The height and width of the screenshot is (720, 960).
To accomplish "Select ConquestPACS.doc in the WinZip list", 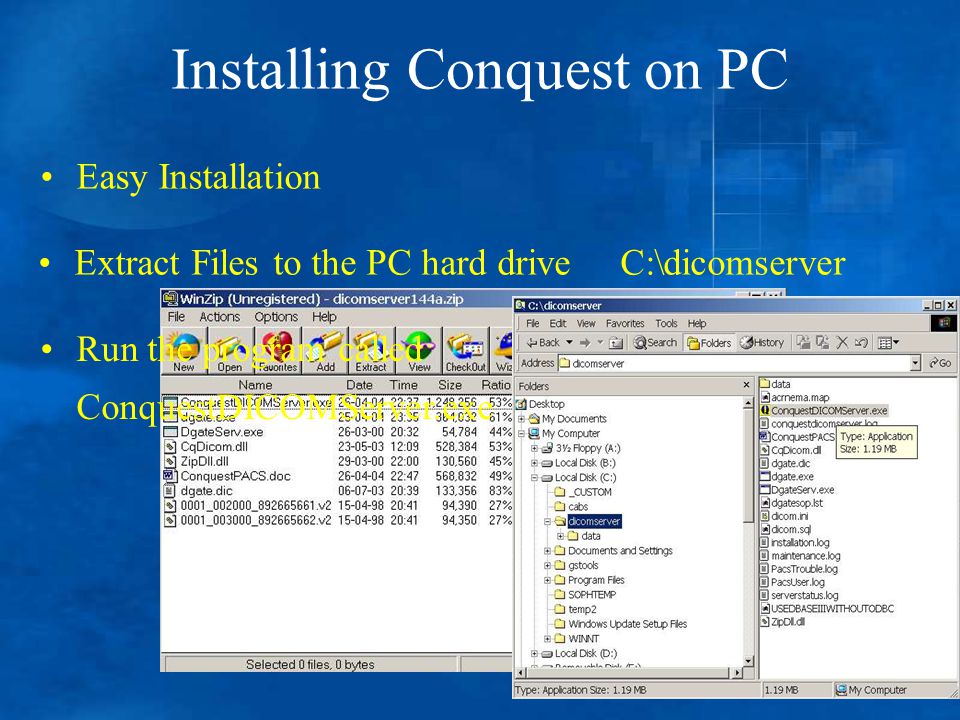I will 235,476.
